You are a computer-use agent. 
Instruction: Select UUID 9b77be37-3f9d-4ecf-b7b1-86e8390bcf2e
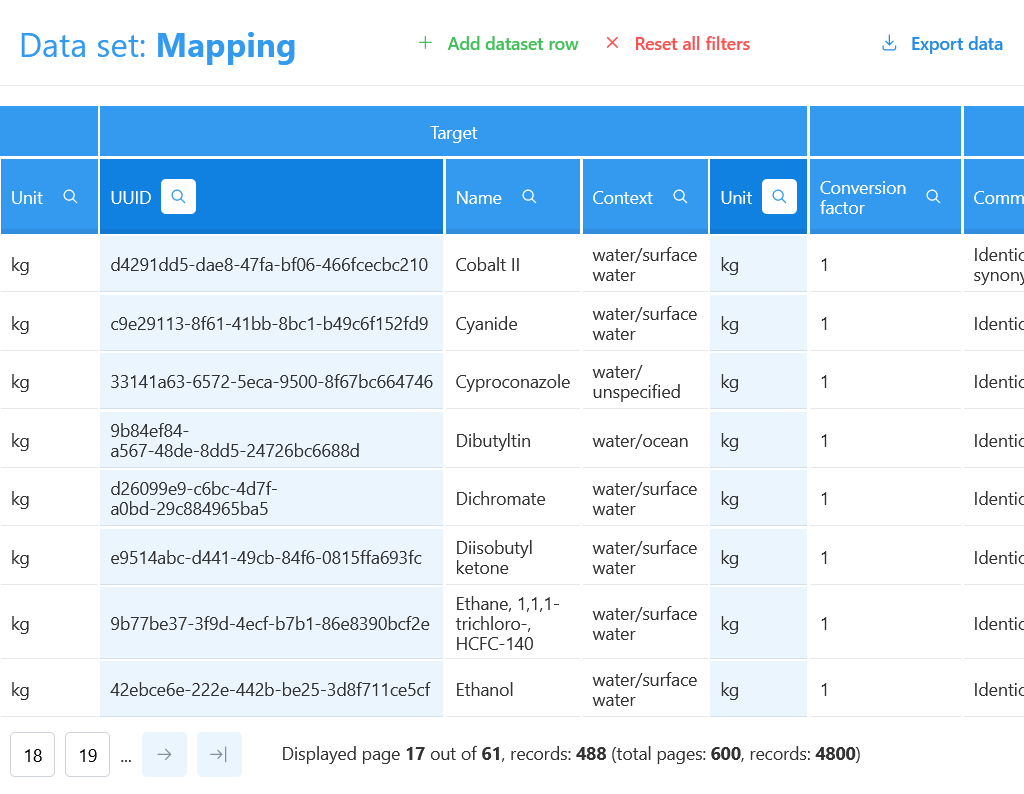pos(270,624)
